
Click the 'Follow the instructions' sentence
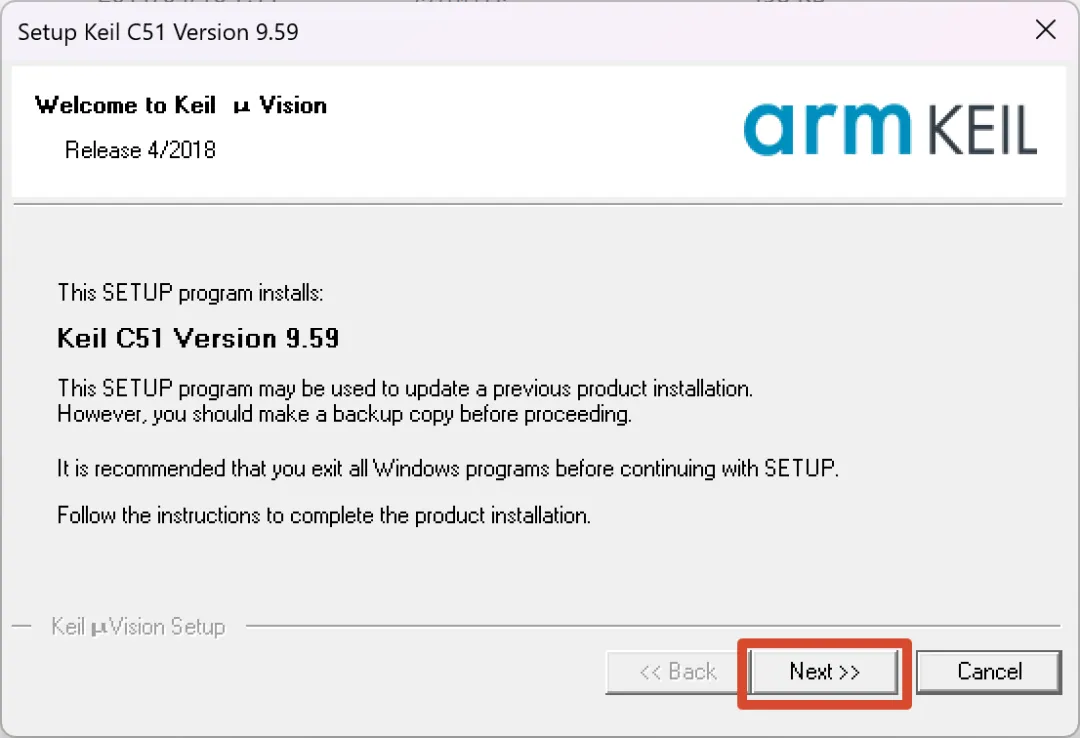324,515
